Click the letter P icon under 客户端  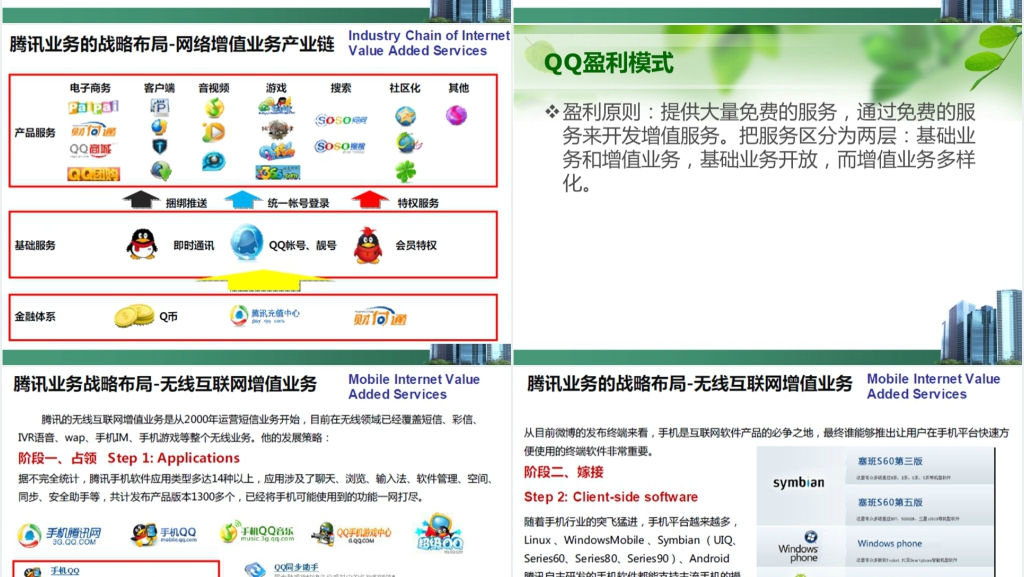coord(159,106)
